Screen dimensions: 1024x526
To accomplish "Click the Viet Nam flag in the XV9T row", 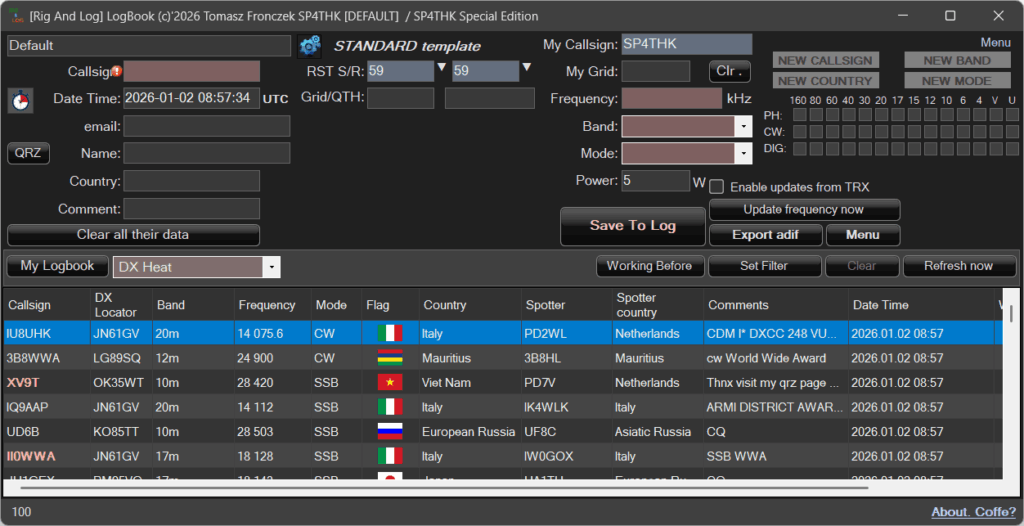I will point(389,383).
